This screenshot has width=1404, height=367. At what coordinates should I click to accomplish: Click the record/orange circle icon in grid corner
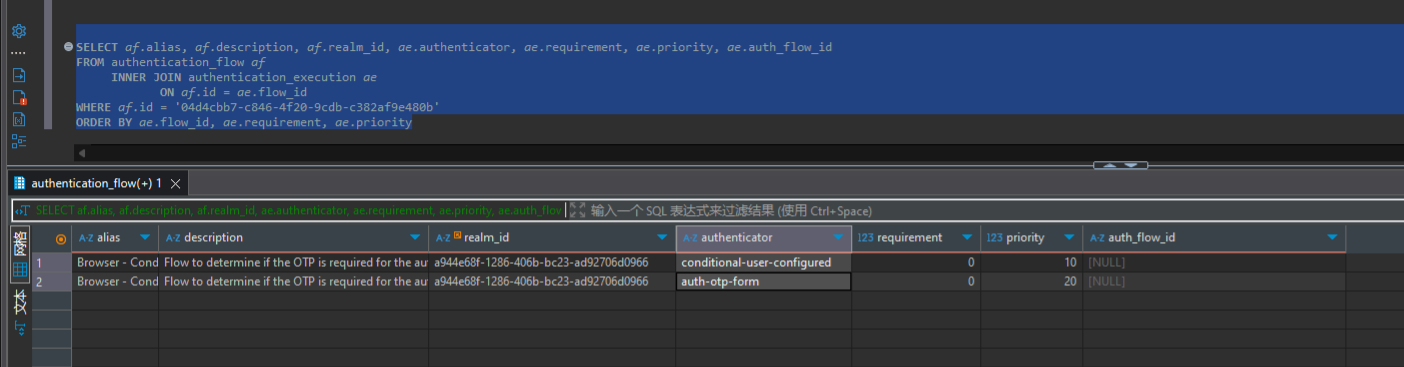click(x=61, y=238)
